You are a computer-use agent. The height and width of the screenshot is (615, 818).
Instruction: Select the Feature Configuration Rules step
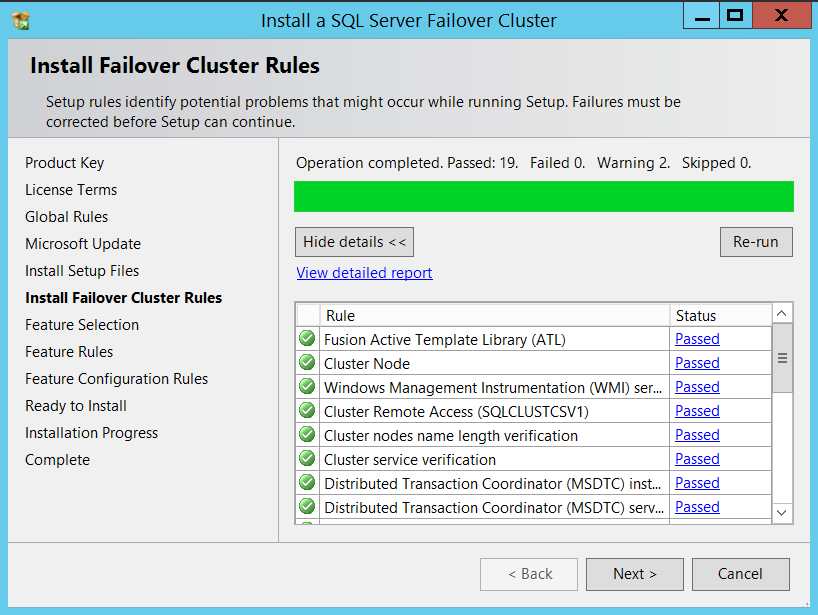pos(116,379)
